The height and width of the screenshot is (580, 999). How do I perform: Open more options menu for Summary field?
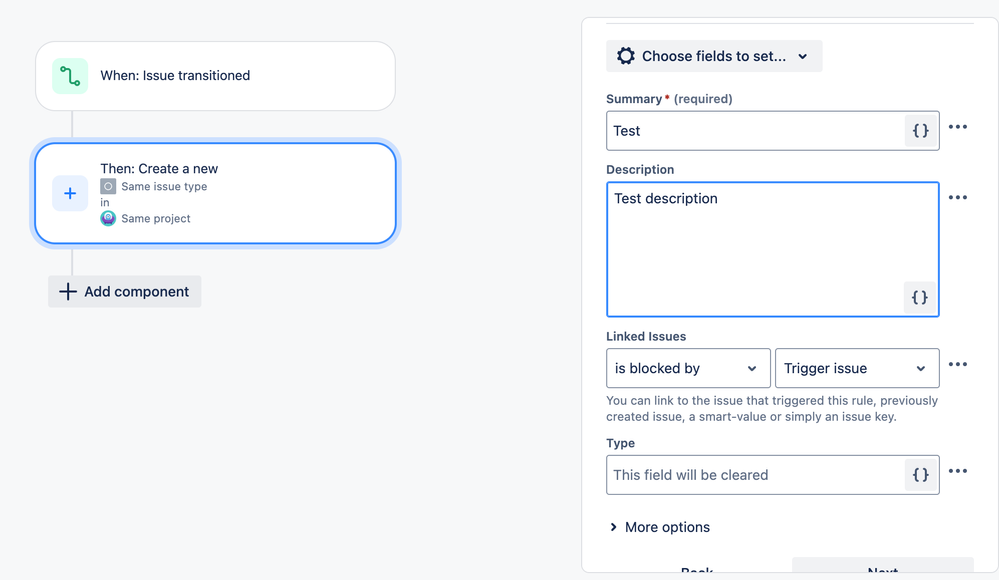click(958, 127)
